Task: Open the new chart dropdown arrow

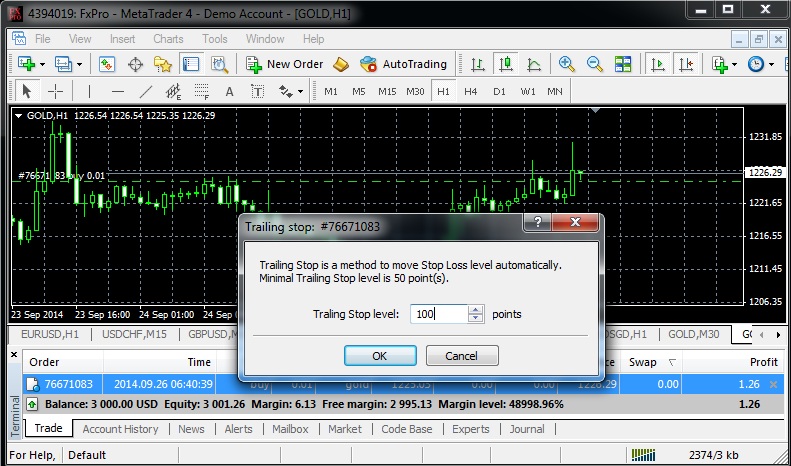Action: [x=43, y=64]
